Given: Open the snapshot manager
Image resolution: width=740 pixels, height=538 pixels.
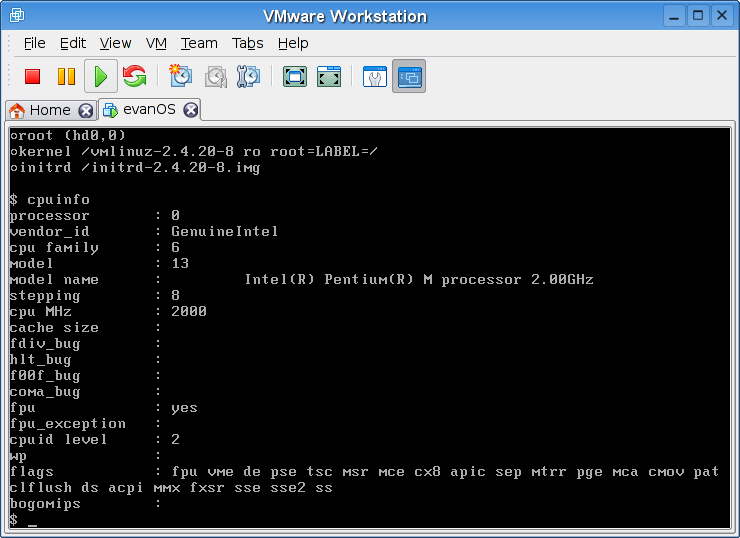Looking at the screenshot, I should click(x=249, y=76).
